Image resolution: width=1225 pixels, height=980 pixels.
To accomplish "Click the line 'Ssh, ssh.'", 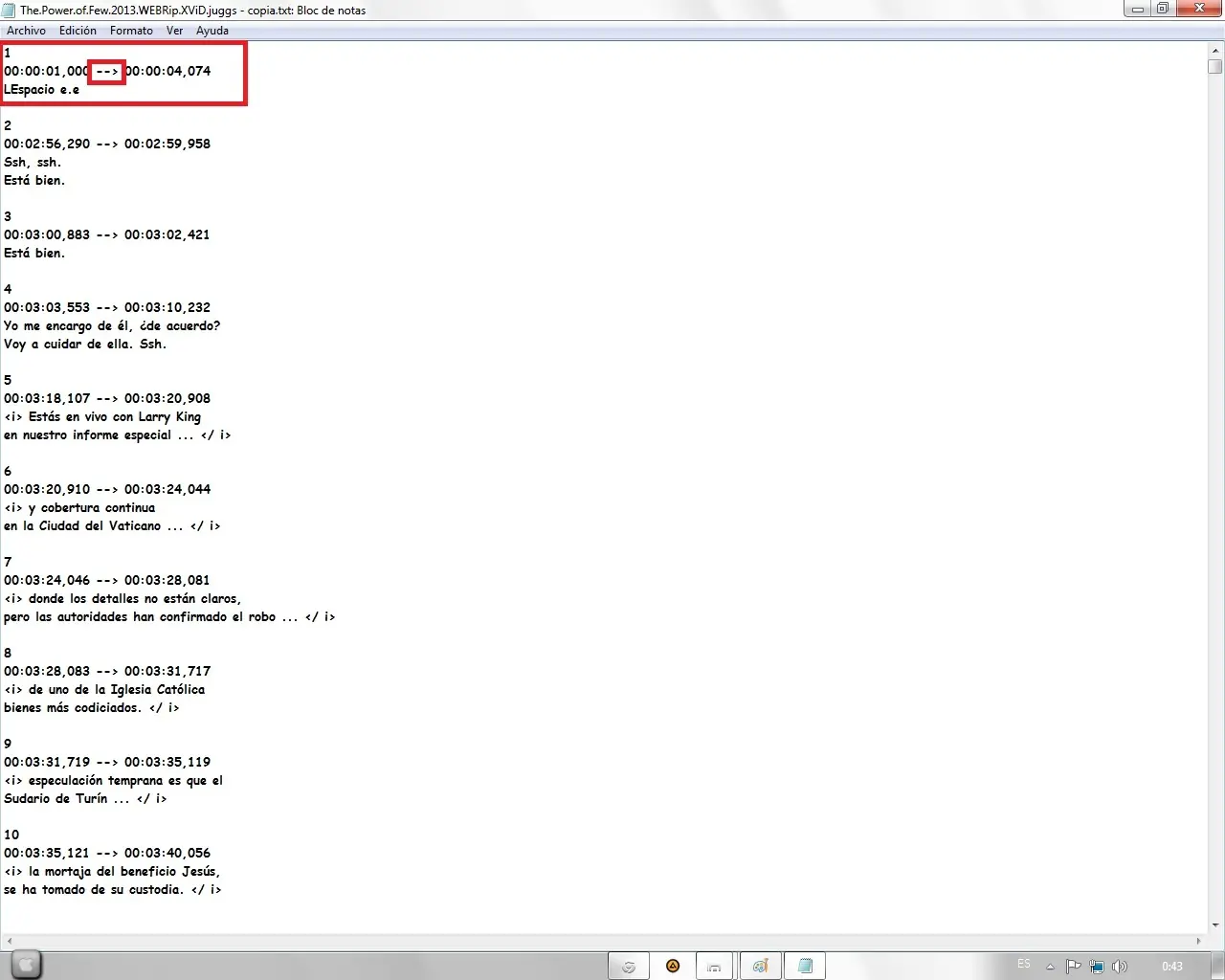I will 33,163.
